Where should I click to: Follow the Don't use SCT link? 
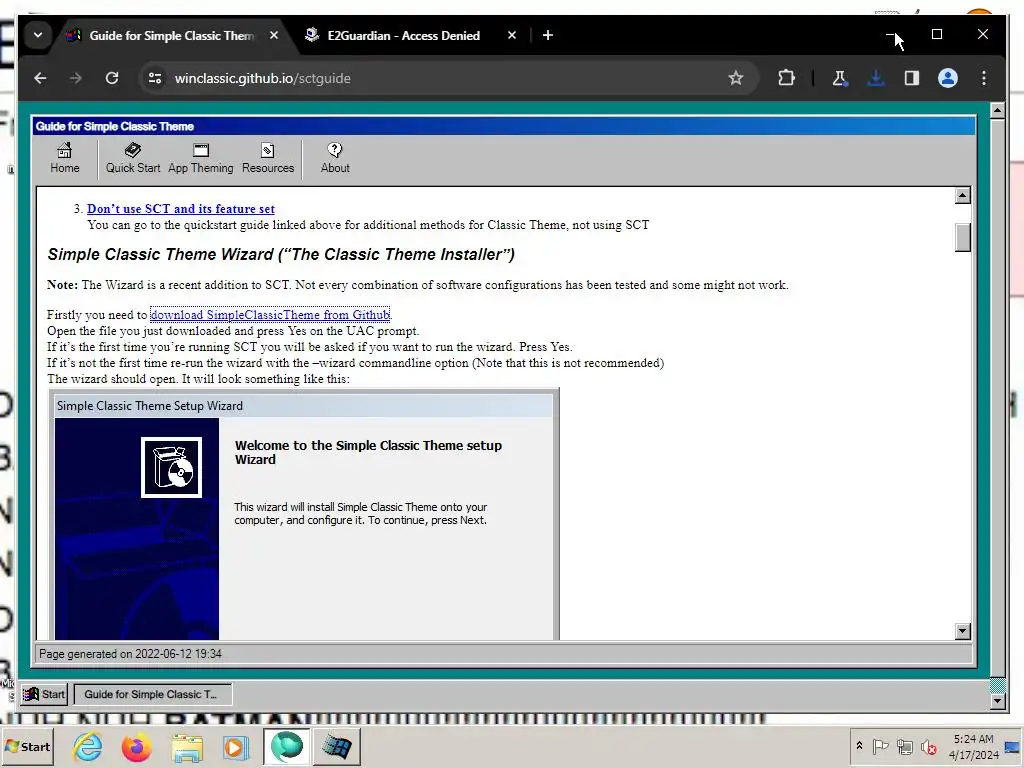[180, 209]
